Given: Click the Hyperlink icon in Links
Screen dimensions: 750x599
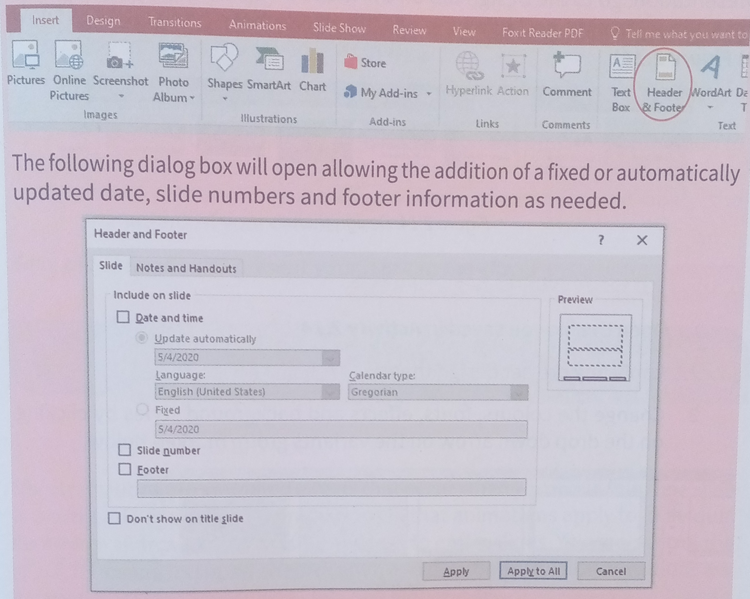Looking at the screenshot, I should [467, 64].
